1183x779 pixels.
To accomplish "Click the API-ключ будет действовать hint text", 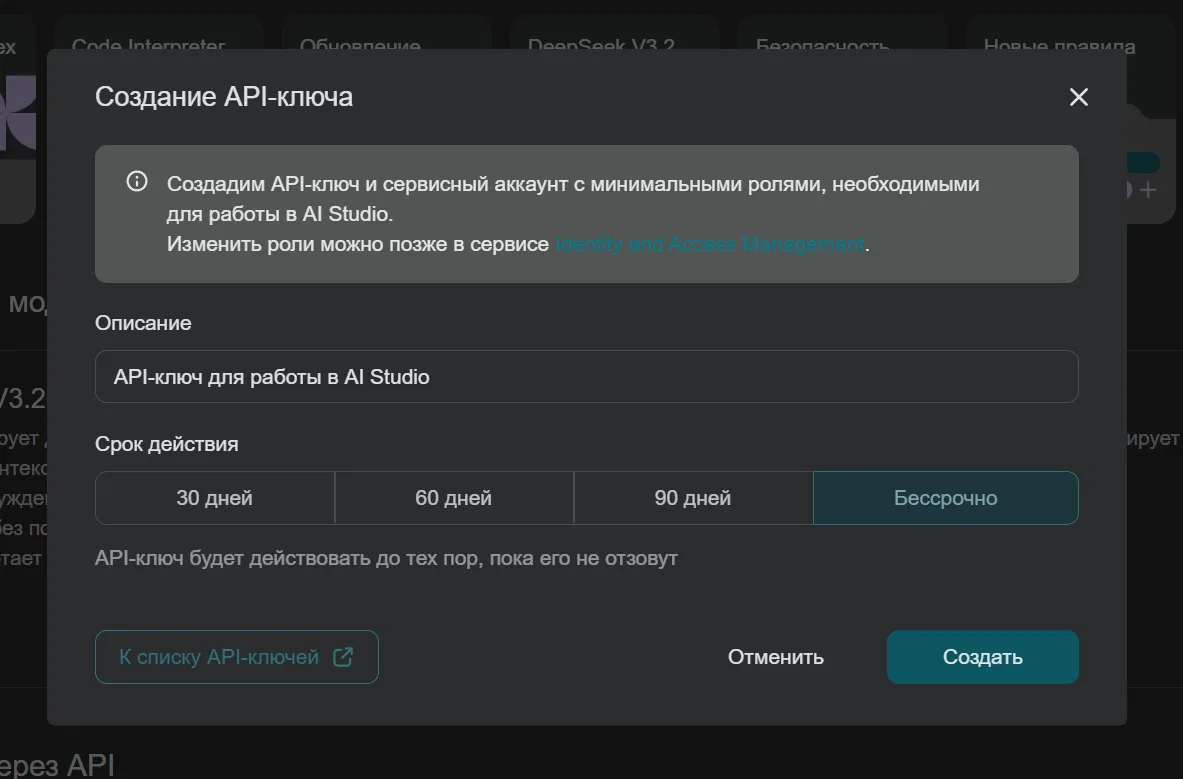I will 386,558.
